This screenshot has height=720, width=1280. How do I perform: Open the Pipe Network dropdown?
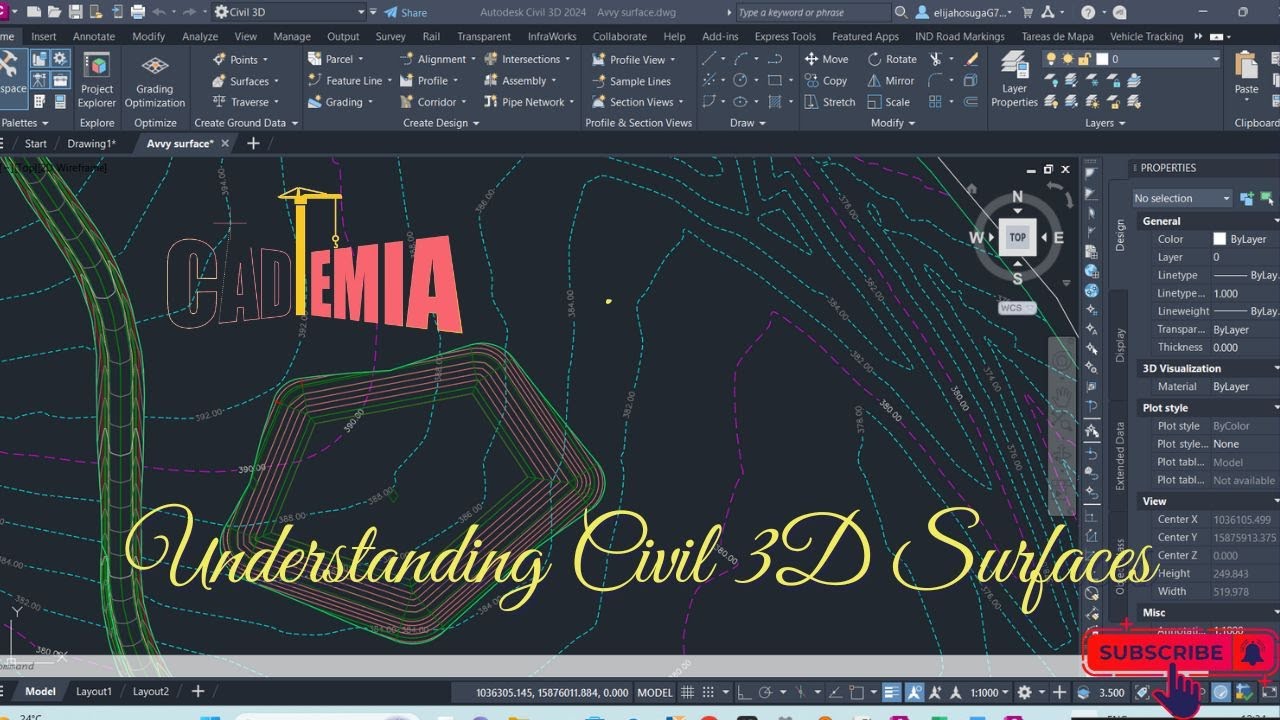coord(530,102)
